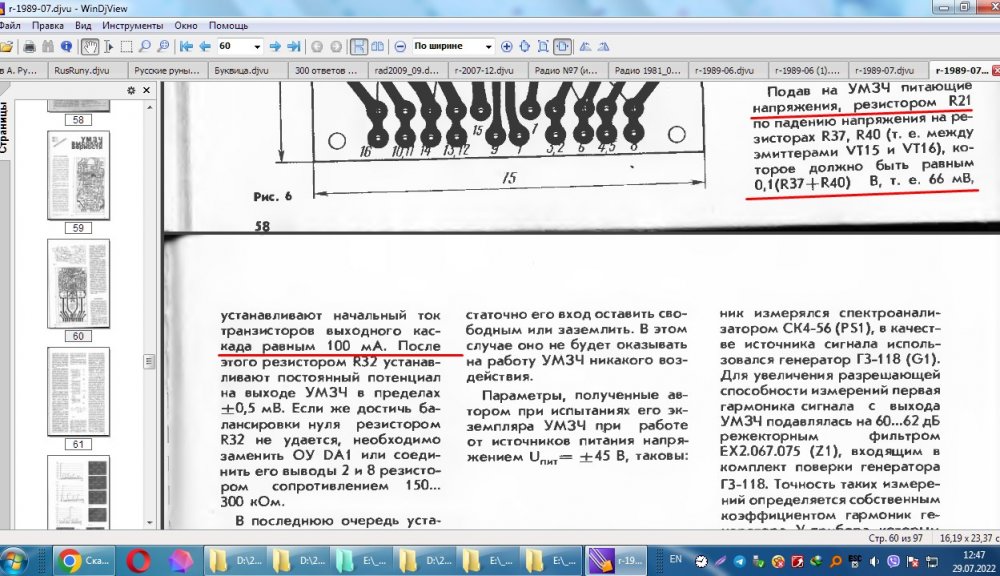Select the hand drag tool
Screen dimensions: 1000x576
coord(89,47)
